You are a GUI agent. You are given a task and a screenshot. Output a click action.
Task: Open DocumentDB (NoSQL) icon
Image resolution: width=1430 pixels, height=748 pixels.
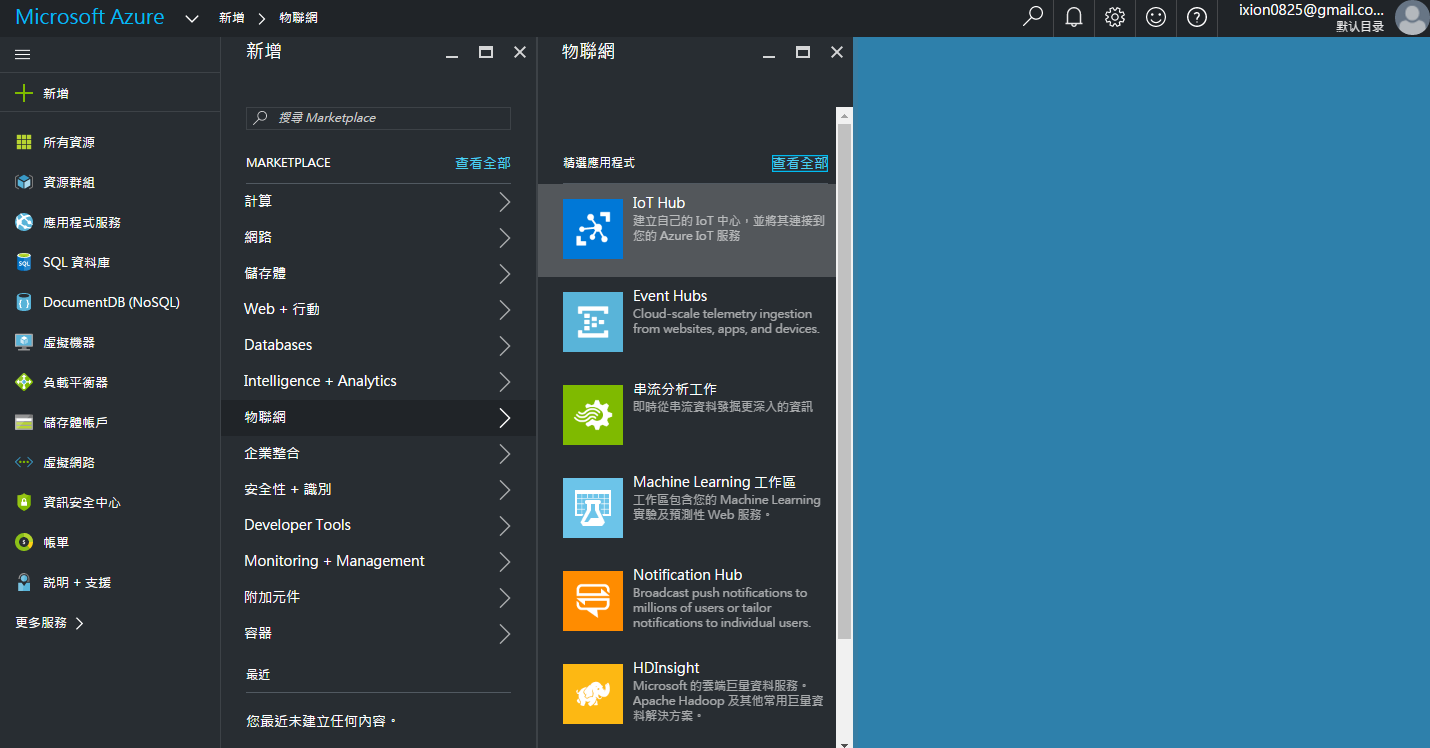[24, 302]
